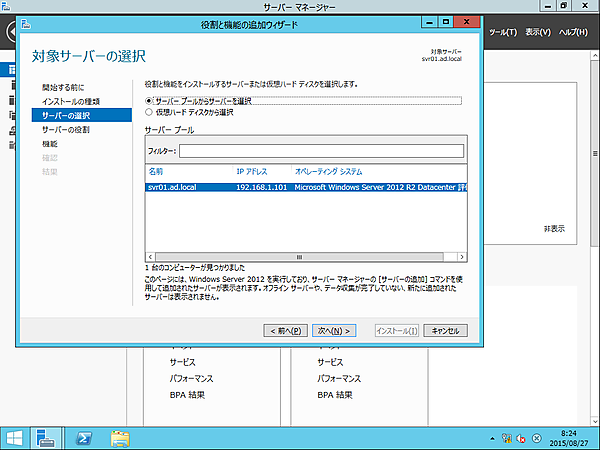Image resolution: width=600 pixels, height=450 pixels.
Task: Click the 次へ(N) button
Action: (x=334, y=330)
